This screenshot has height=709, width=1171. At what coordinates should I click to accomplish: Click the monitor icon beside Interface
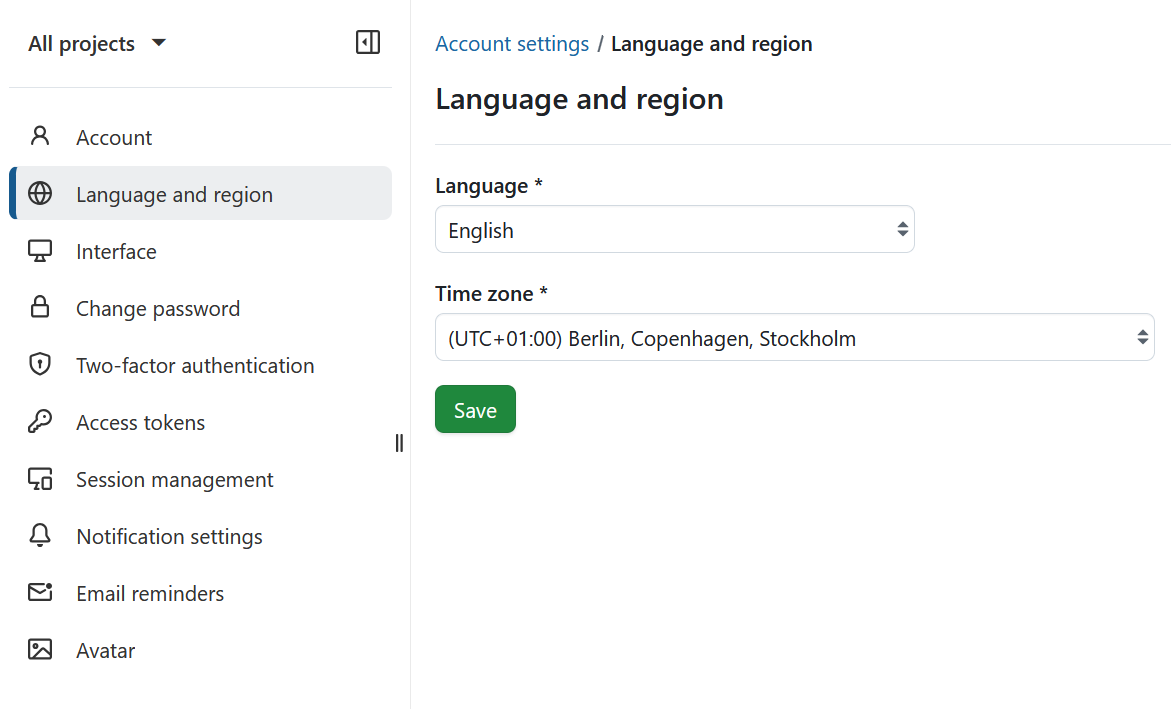click(x=40, y=250)
